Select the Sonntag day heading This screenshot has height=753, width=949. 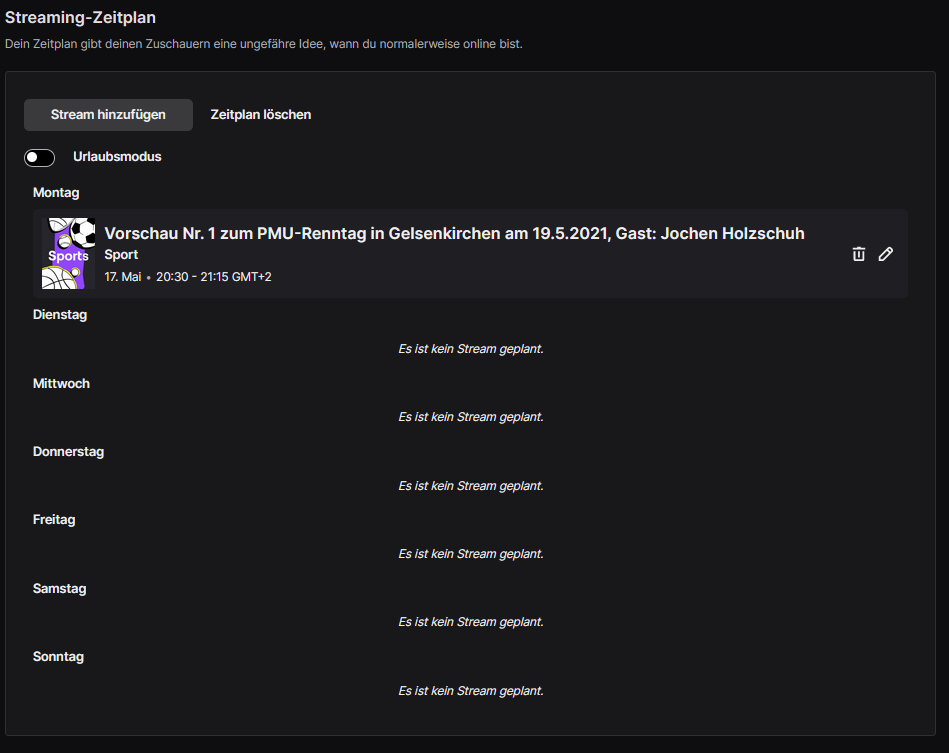(x=58, y=657)
